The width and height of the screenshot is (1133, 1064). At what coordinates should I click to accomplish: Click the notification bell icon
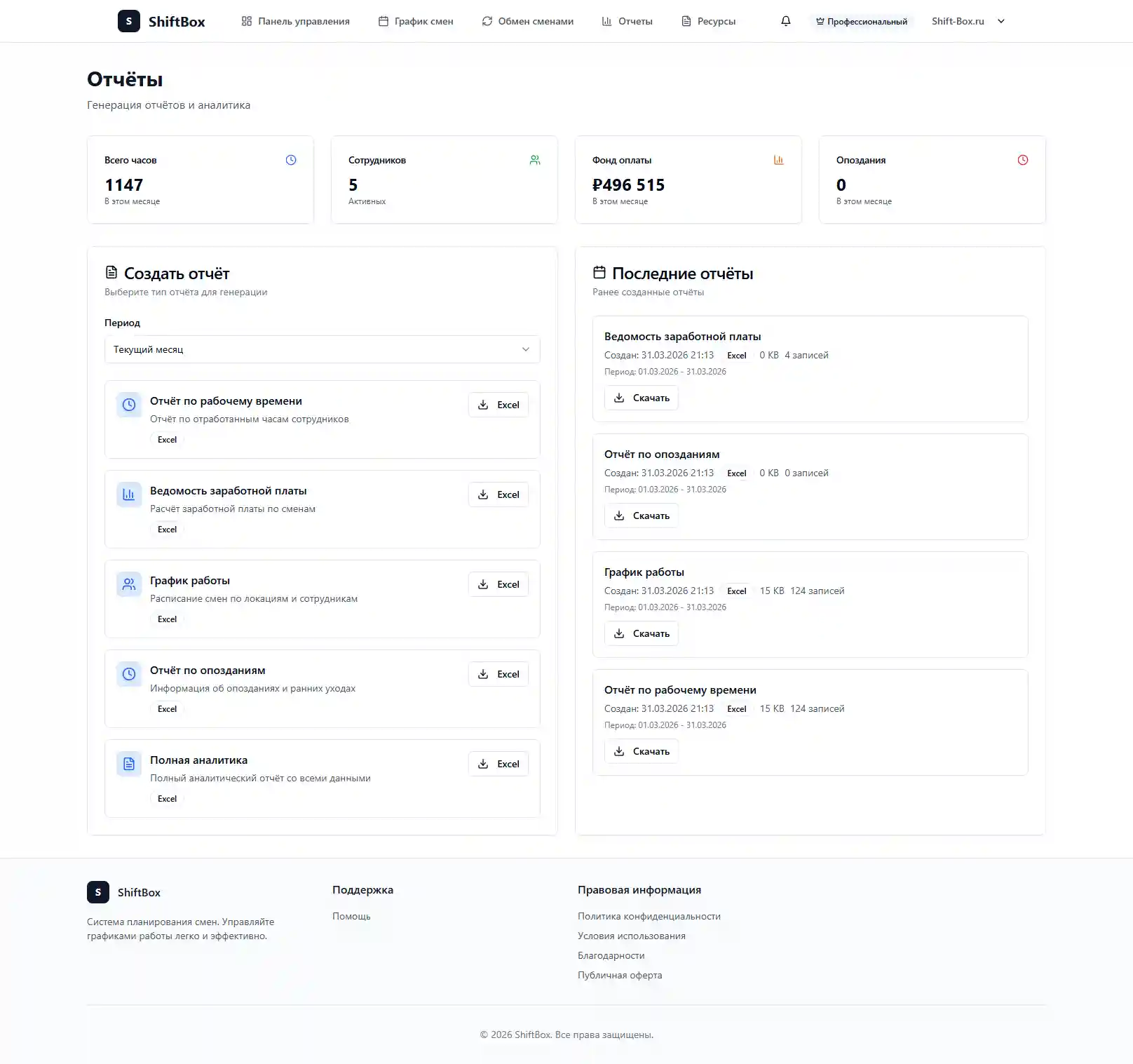coord(785,20)
